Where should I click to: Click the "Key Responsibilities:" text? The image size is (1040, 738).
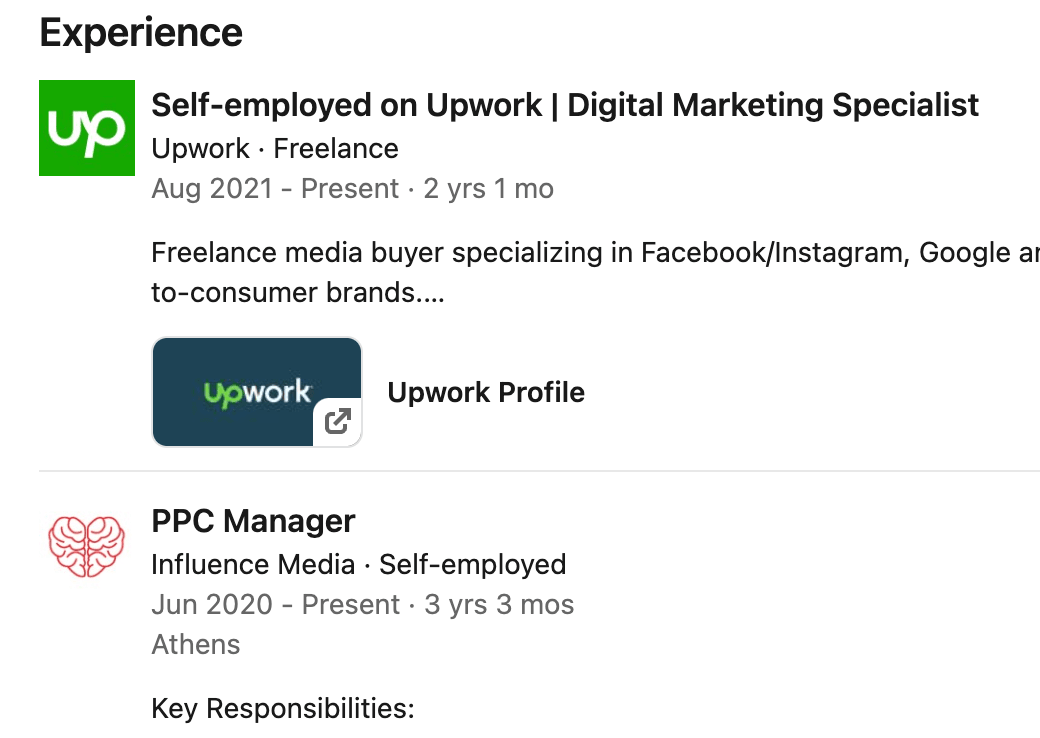(x=282, y=709)
